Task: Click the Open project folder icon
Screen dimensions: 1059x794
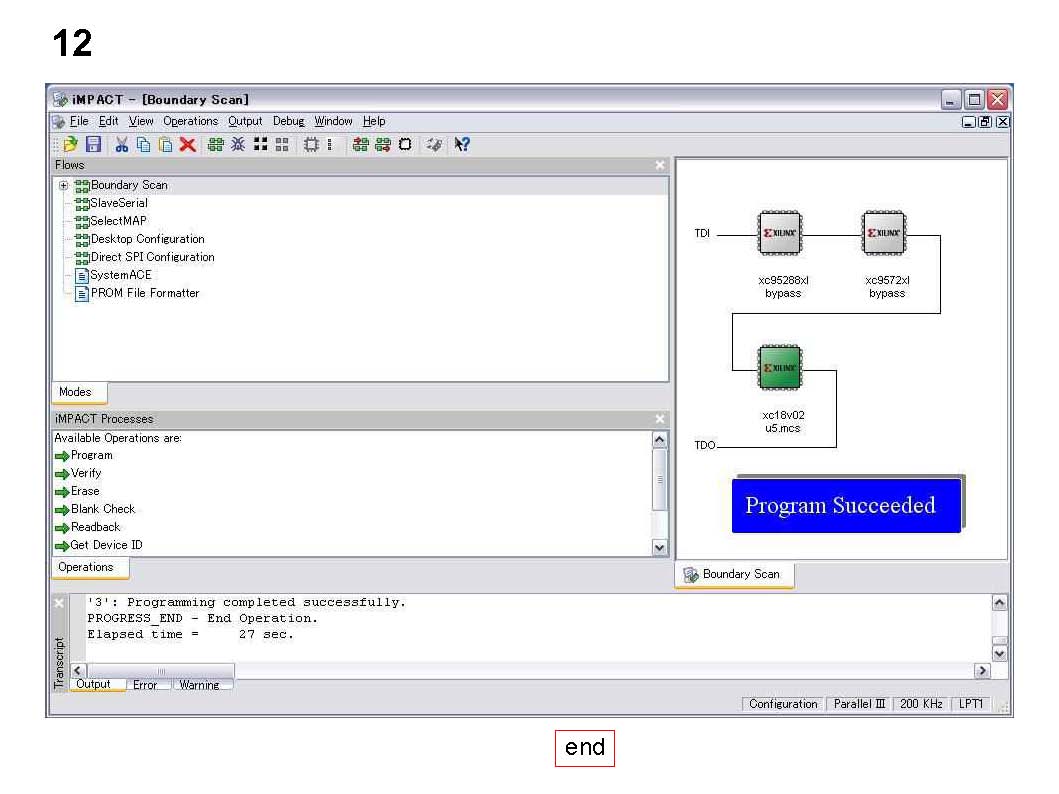Action: pyautogui.click(x=70, y=144)
